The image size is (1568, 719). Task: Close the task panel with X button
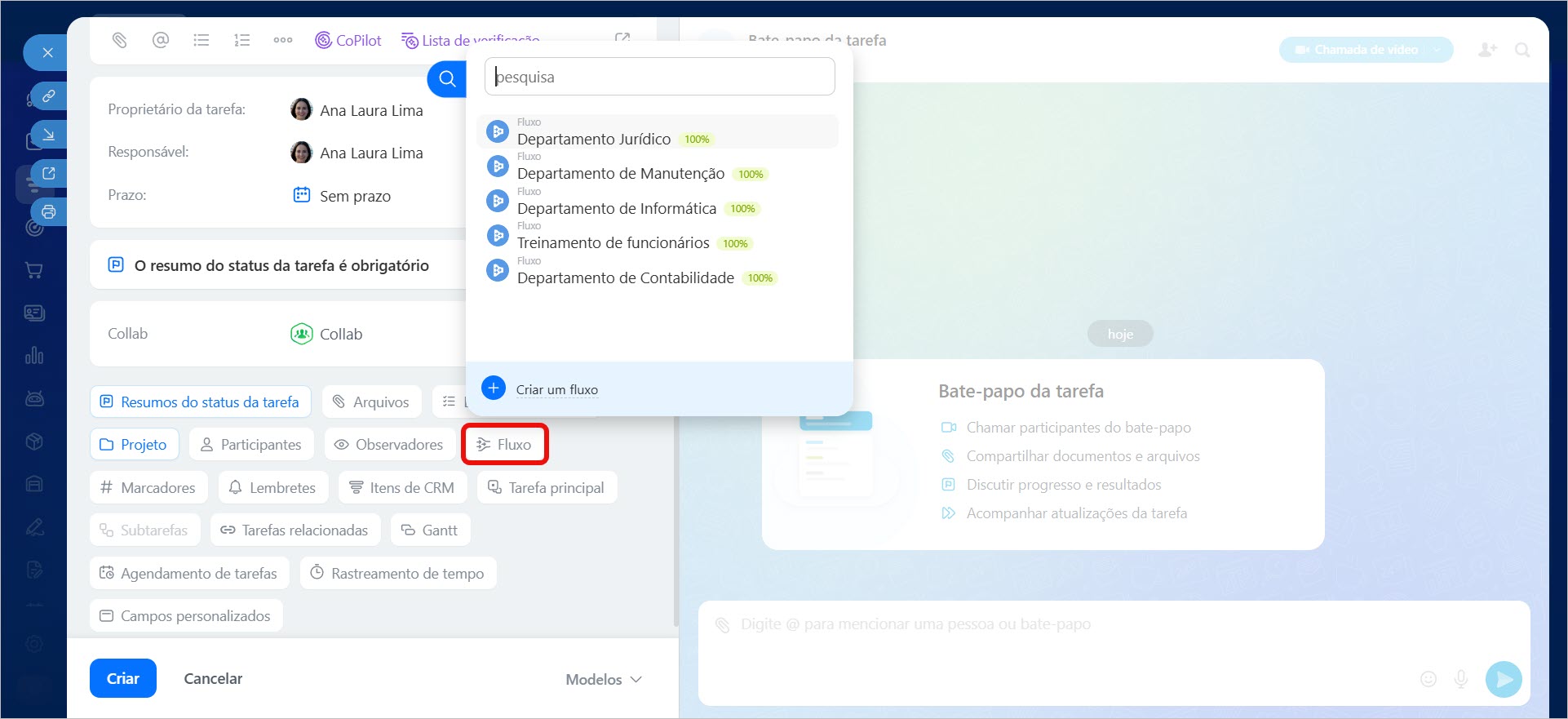(x=47, y=53)
